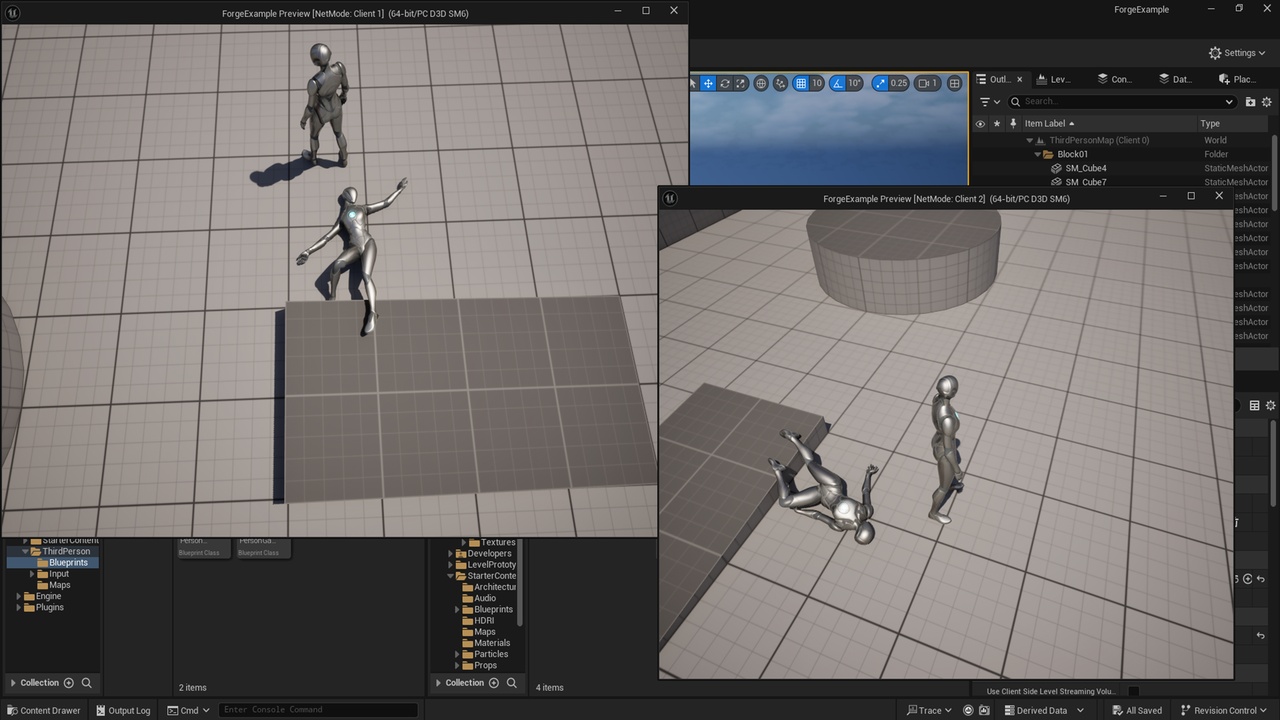Toggle the visibility eye column header
This screenshot has width=1280, height=720.
980,124
